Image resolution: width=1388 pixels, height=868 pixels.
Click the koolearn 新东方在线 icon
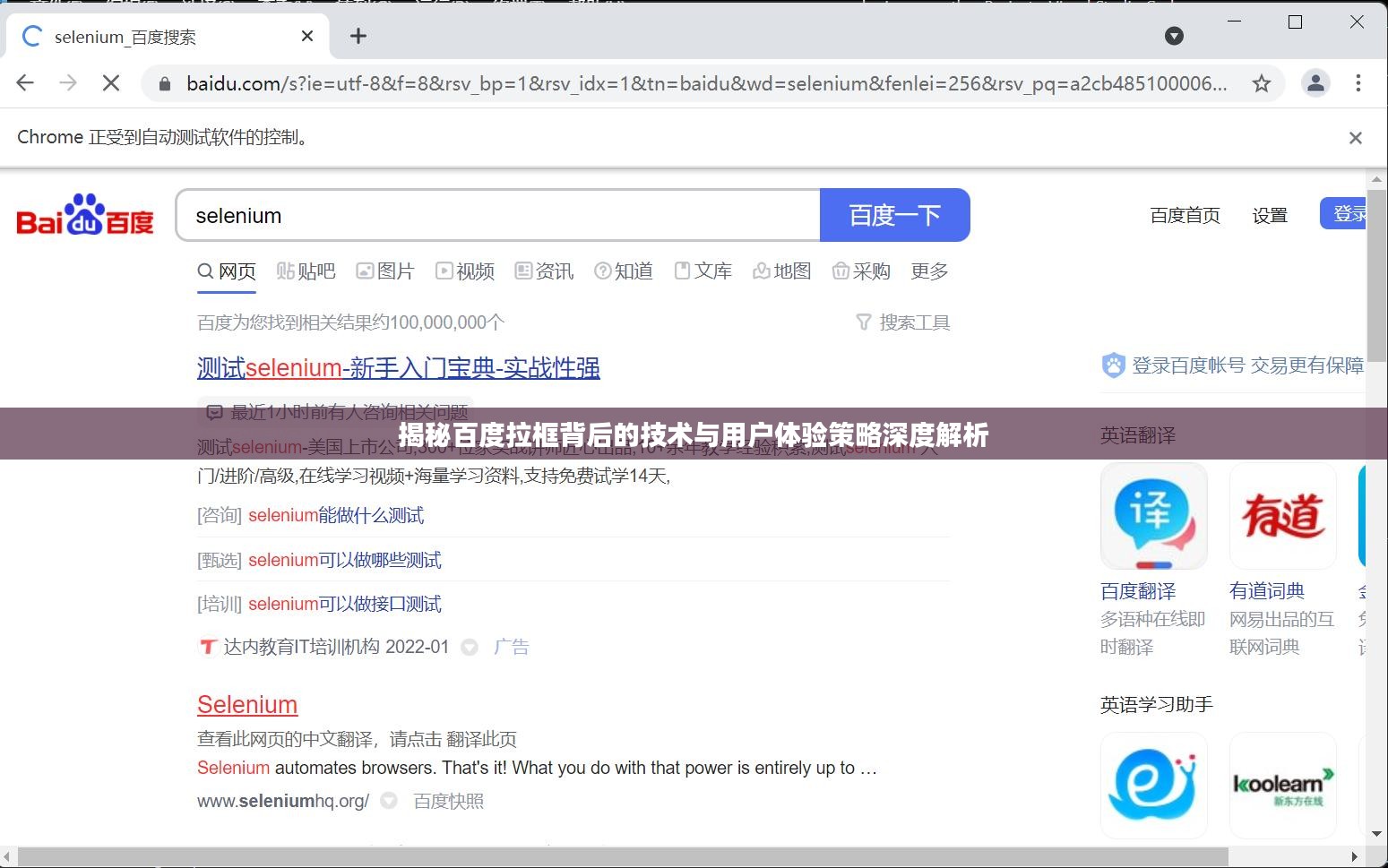(x=1283, y=786)
